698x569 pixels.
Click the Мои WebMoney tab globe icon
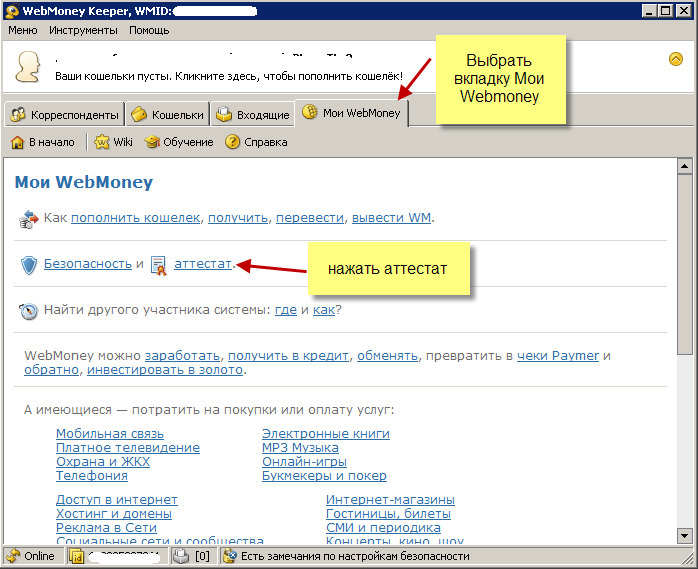(x=310, y=112)
